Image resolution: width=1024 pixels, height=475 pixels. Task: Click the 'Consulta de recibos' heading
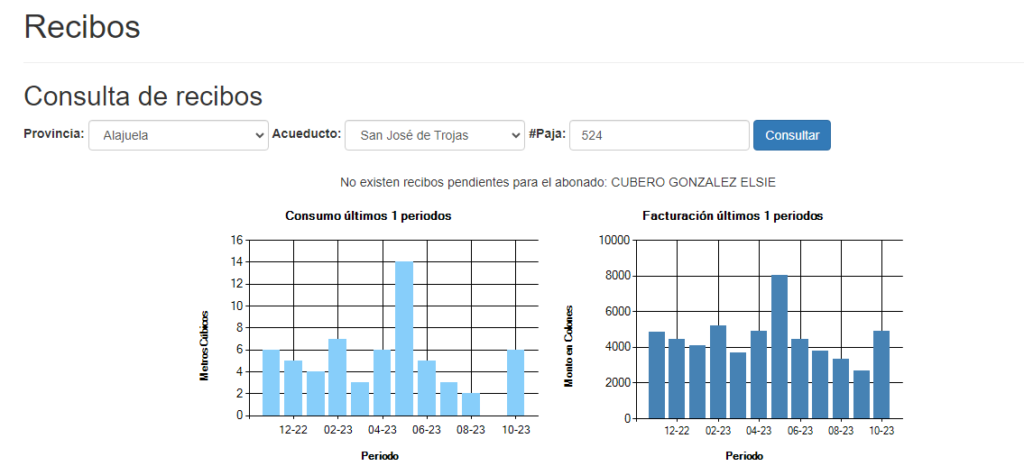point(143,96)
